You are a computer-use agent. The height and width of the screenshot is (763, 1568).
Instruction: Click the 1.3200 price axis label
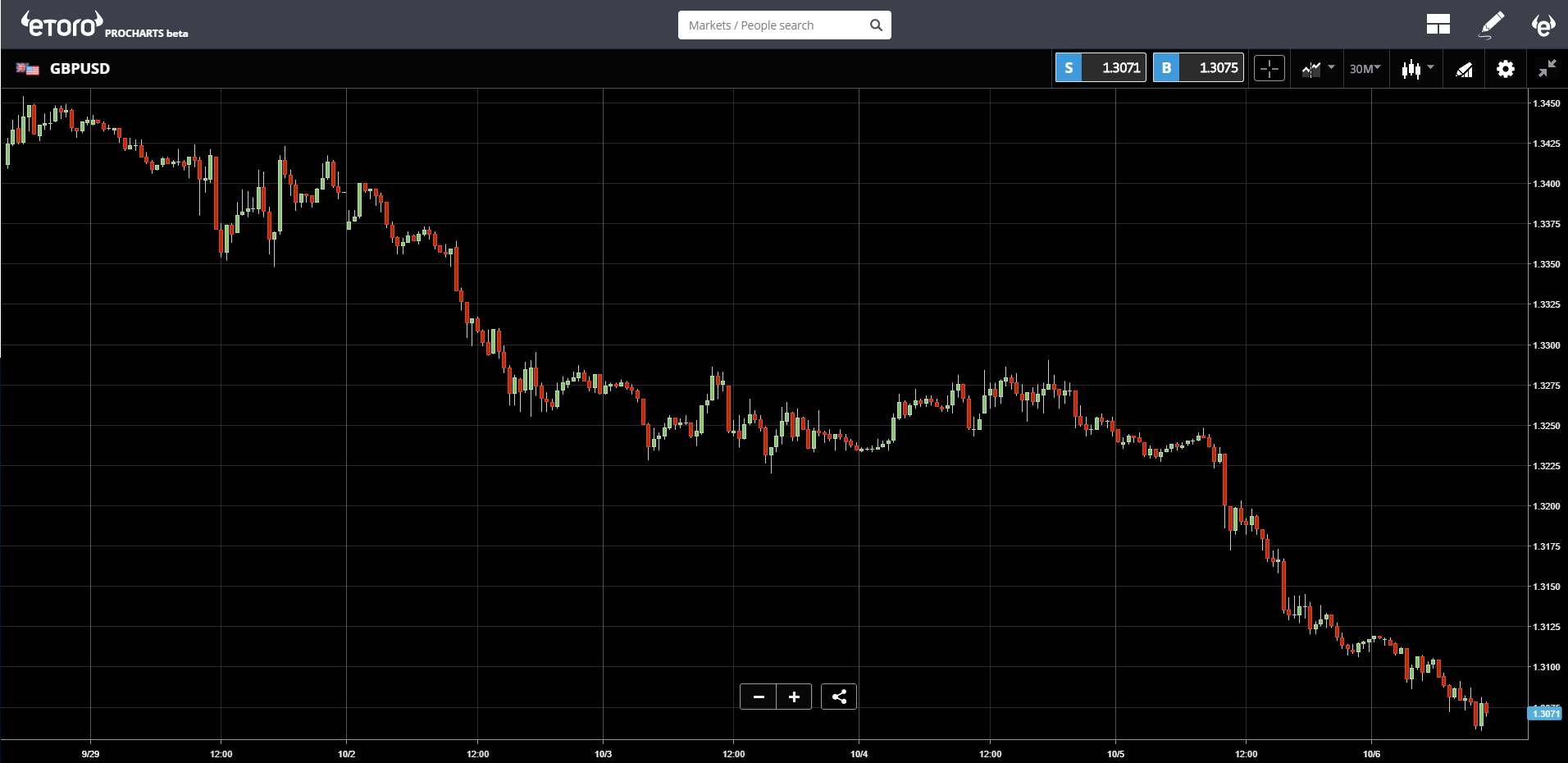tap(1547, 506)
